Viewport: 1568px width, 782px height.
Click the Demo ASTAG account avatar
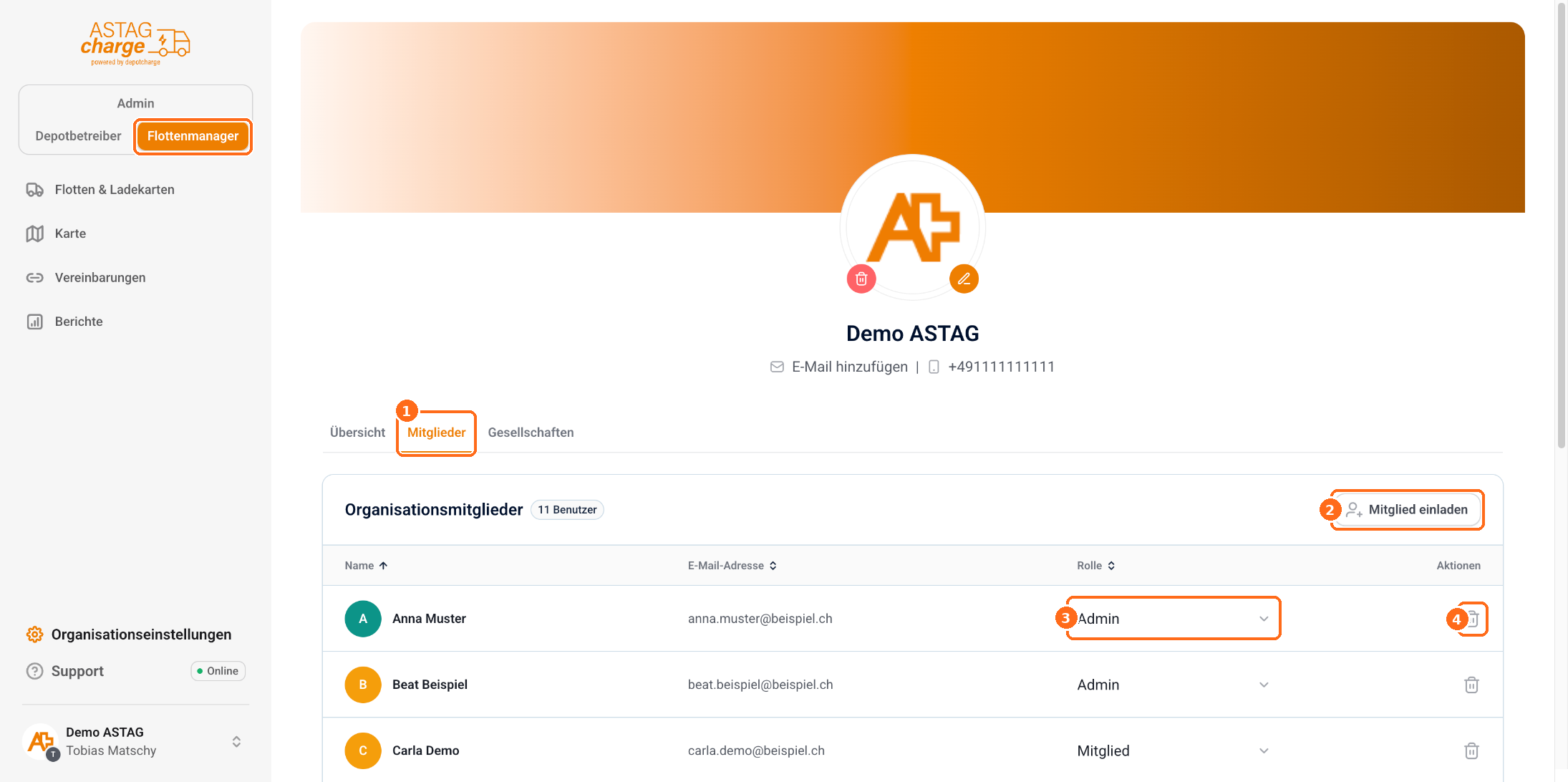[x=41, y=741]
